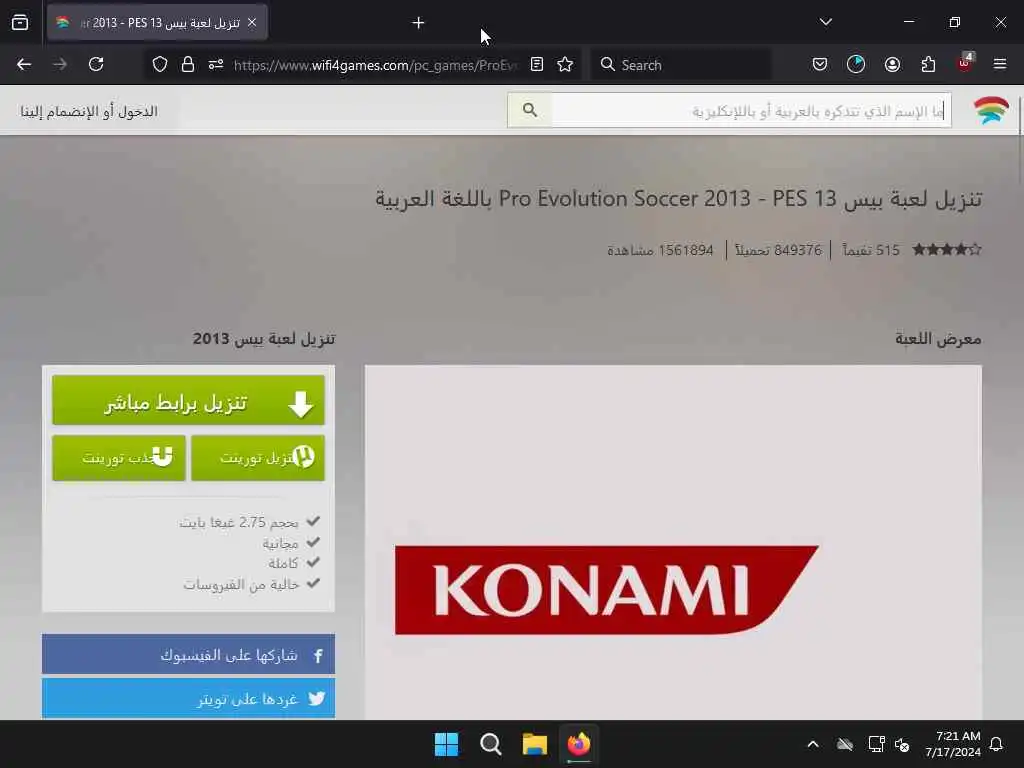The width and height of the screenshot is (1024, 768).
Task: Click خالية من الفيروسات virus-free line
Action: click(x=251, y=584)
